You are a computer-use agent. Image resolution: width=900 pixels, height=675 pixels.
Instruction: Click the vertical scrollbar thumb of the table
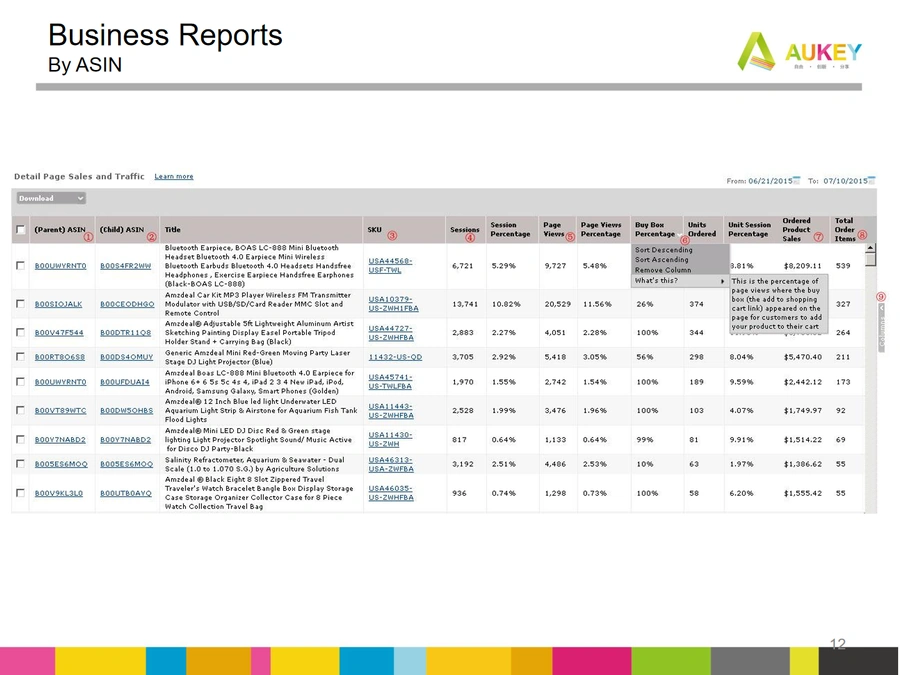(870, 260)
